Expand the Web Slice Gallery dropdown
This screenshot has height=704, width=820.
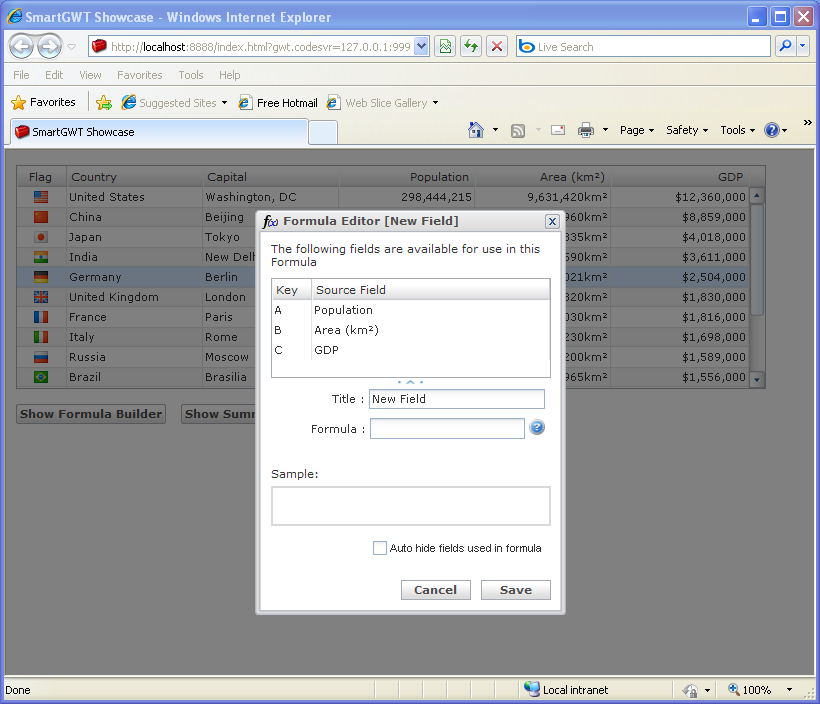435,103
